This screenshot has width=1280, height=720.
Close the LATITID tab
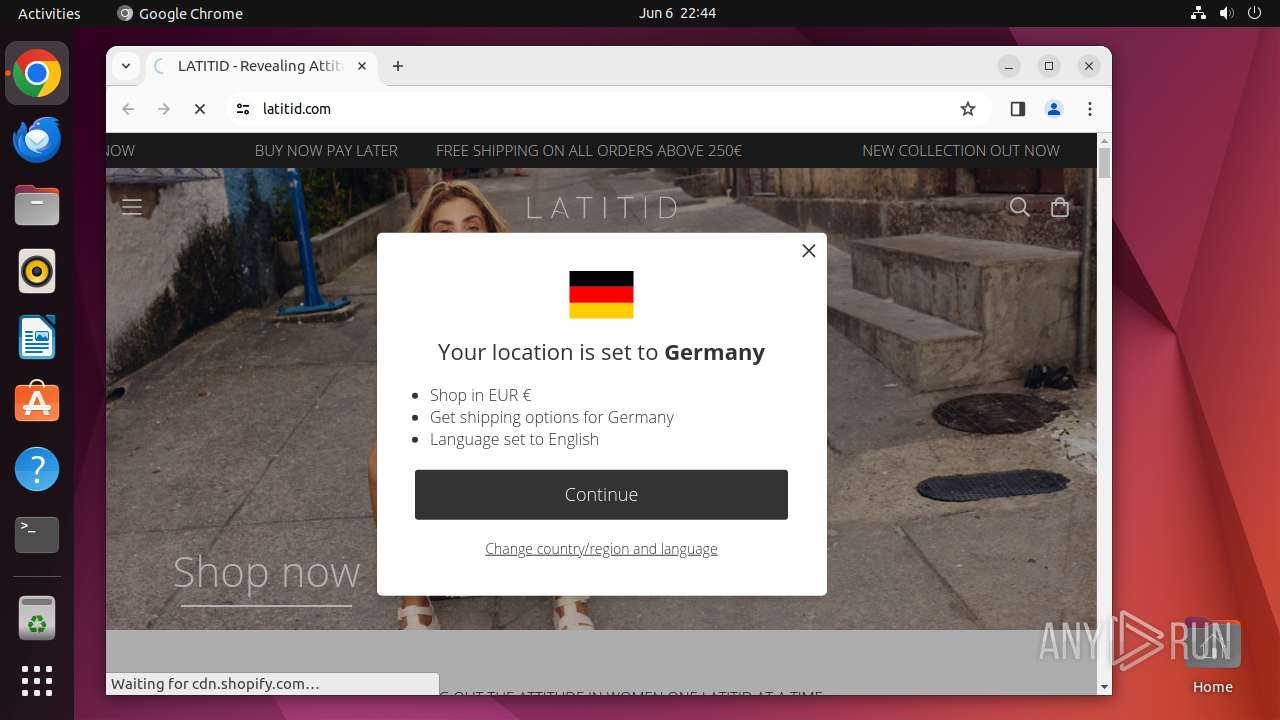coord(362,66)
